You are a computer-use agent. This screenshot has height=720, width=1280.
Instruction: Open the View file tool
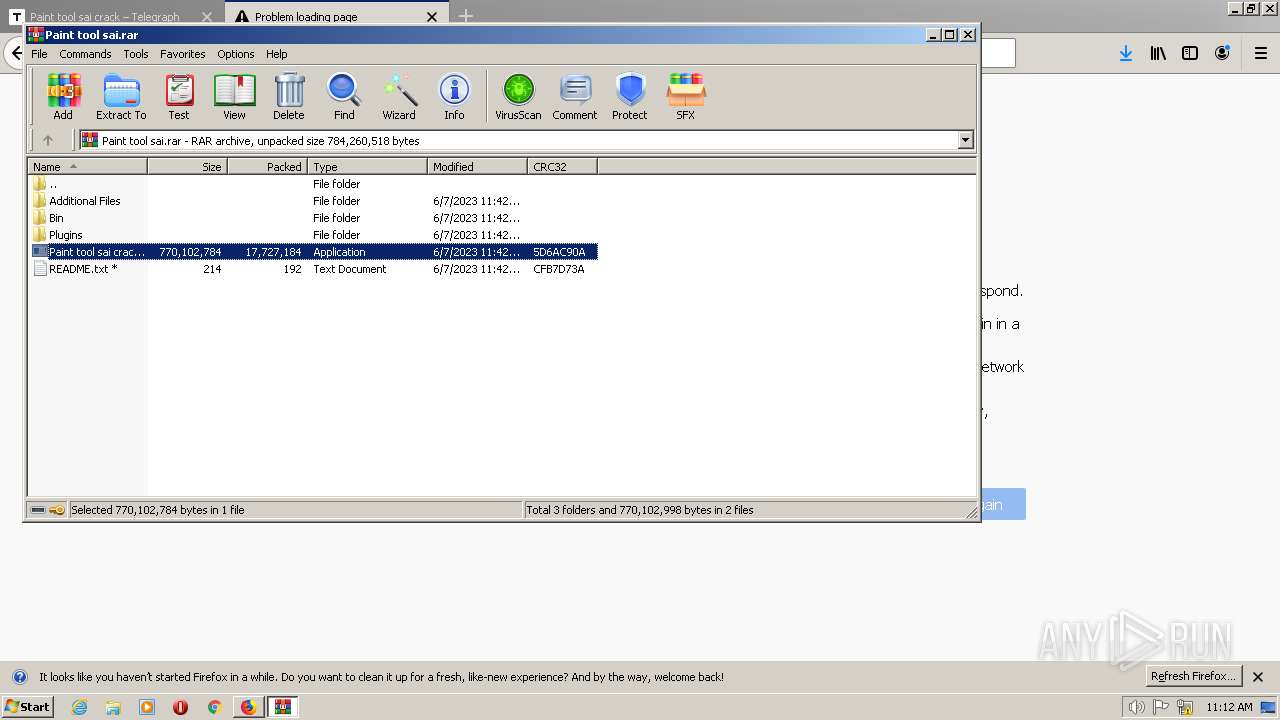(x=234, y=97)
